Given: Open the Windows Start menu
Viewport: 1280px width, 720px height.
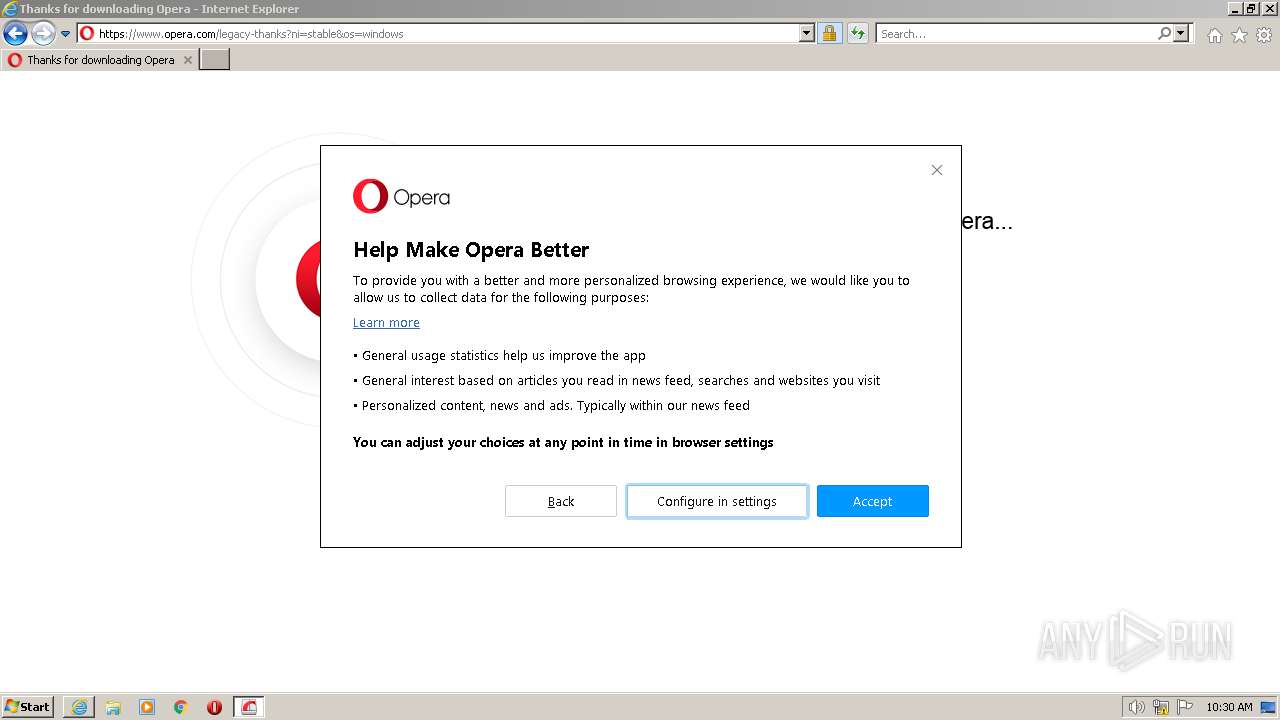Looking at the screenshot, I should (x=28, y=707).
